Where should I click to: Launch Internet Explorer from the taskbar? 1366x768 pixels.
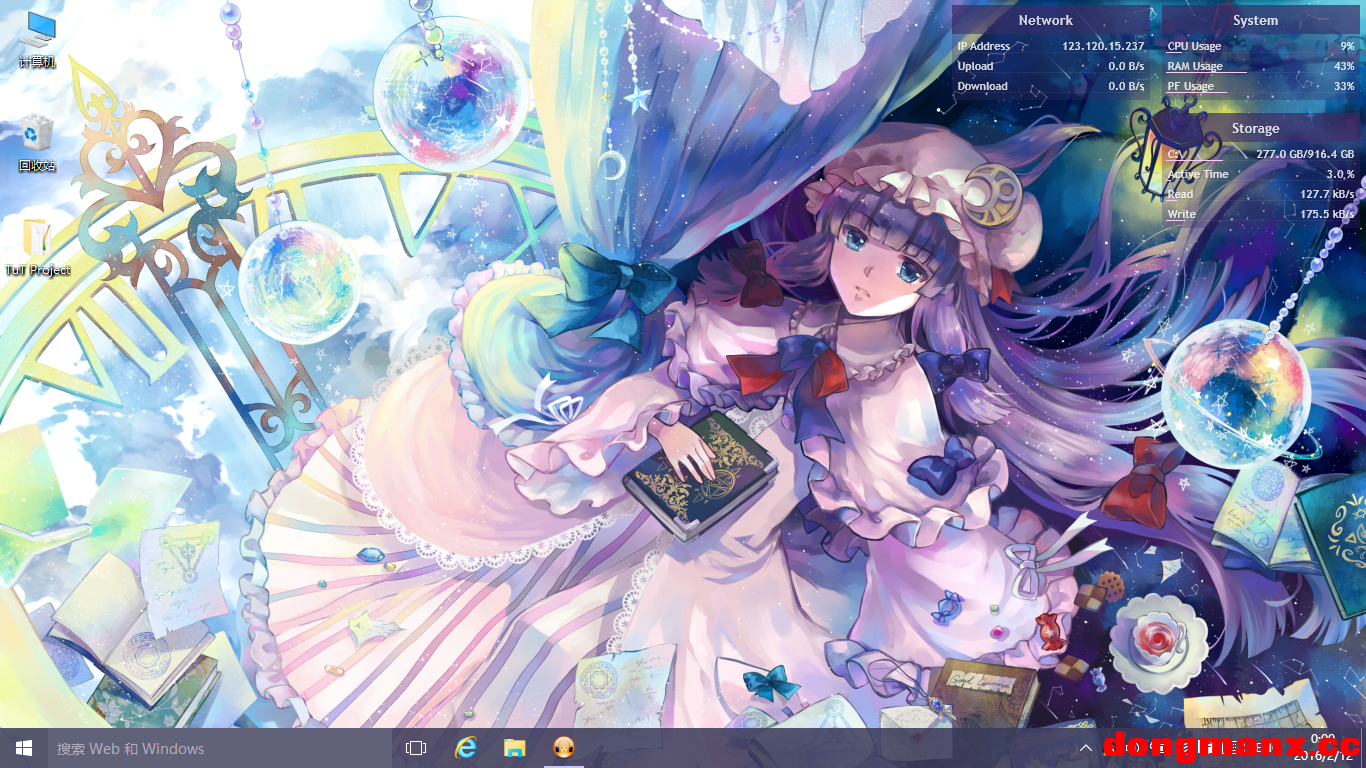click(465, 748)
